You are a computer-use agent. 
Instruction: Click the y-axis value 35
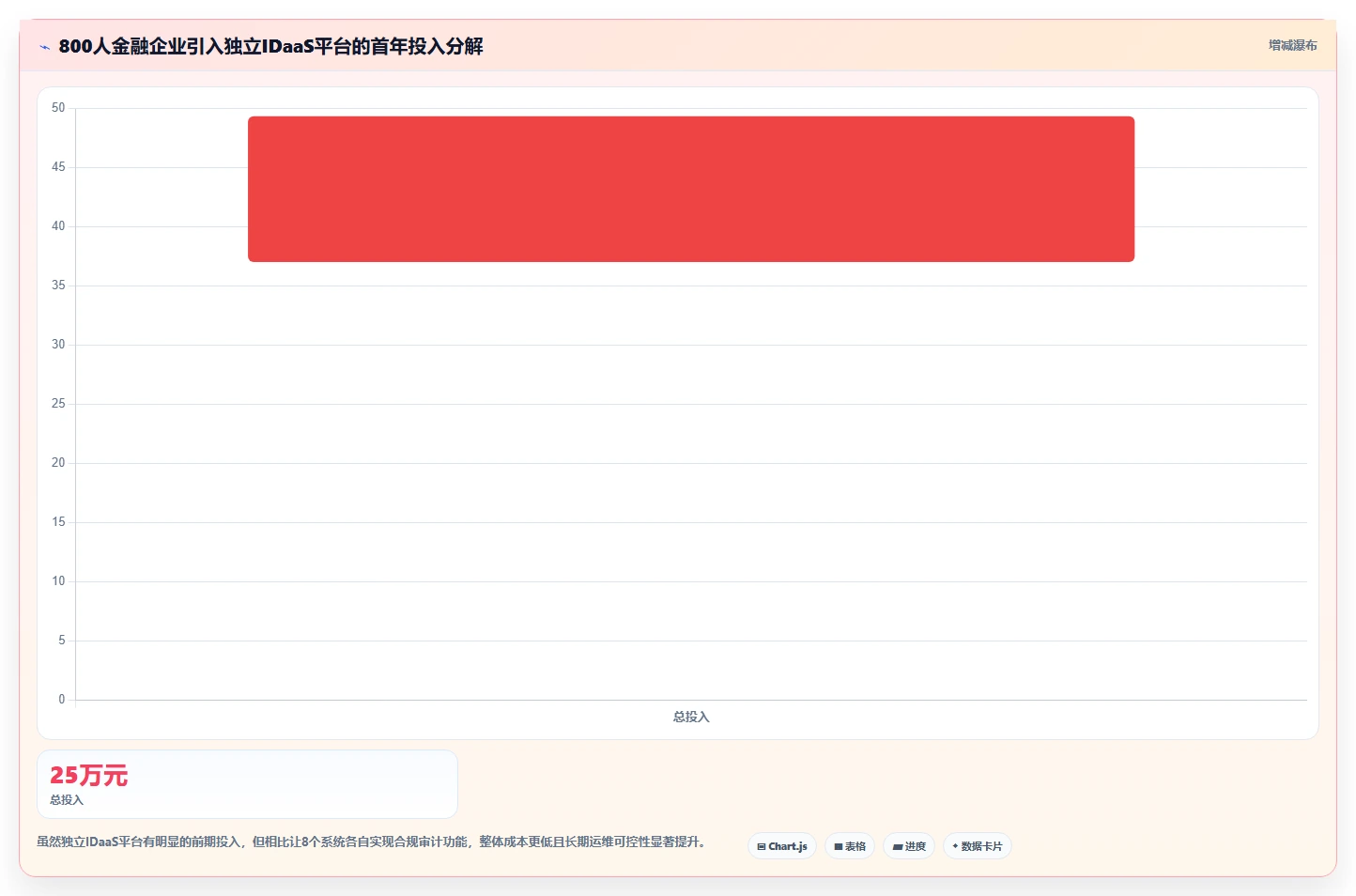click(58, 286)
